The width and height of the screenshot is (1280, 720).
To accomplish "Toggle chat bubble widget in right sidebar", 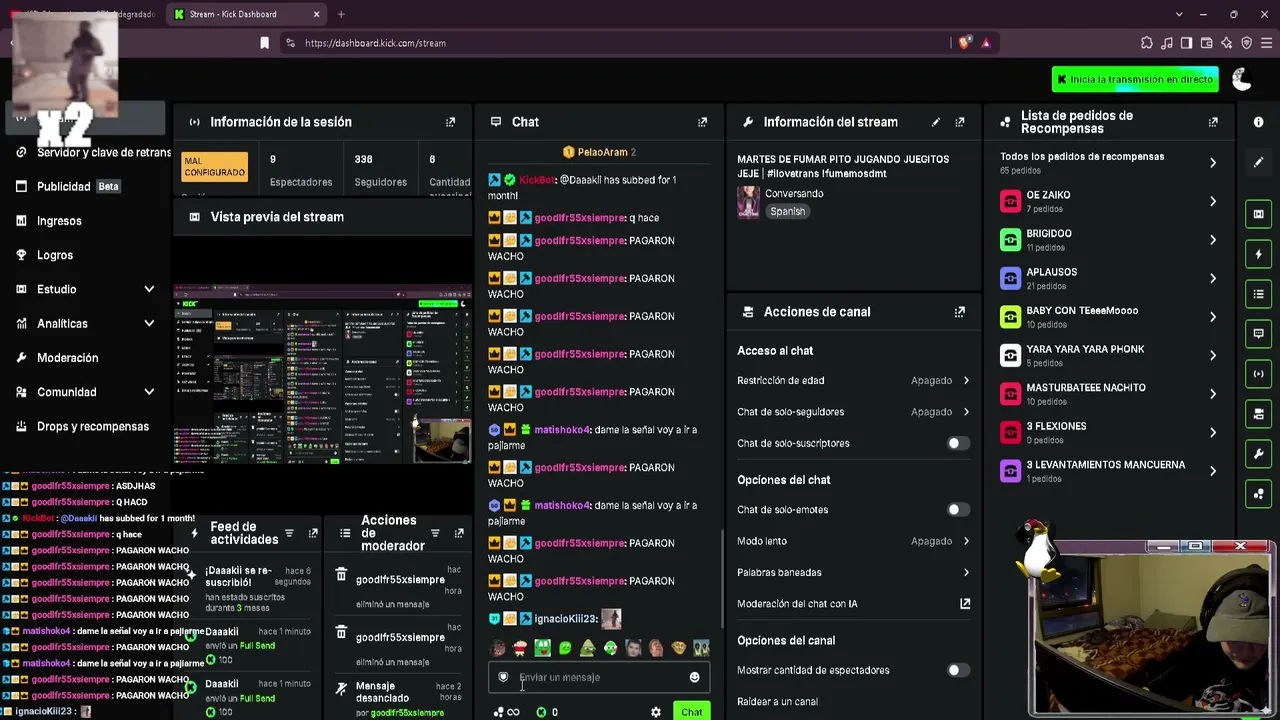I will (x=1258, y=334).
